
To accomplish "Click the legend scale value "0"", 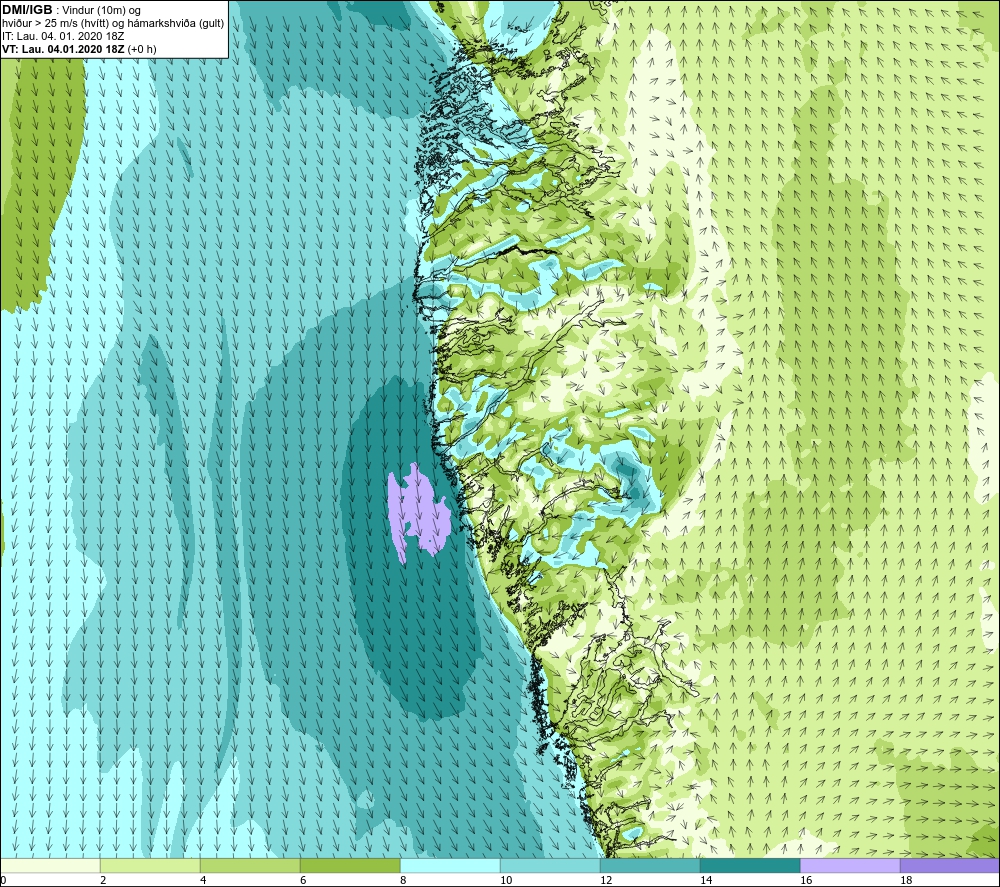I will coord(3,881).
